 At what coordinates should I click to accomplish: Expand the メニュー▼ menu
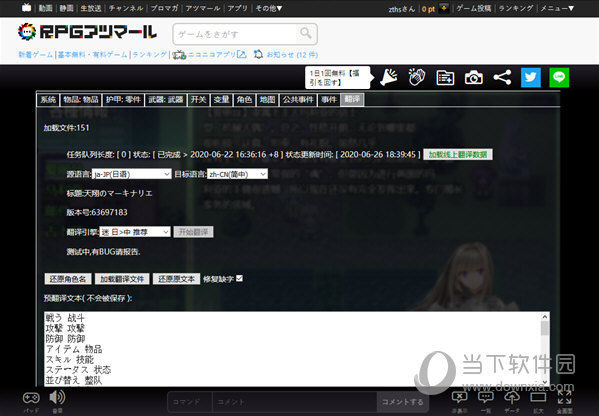[x=557, y=8]
